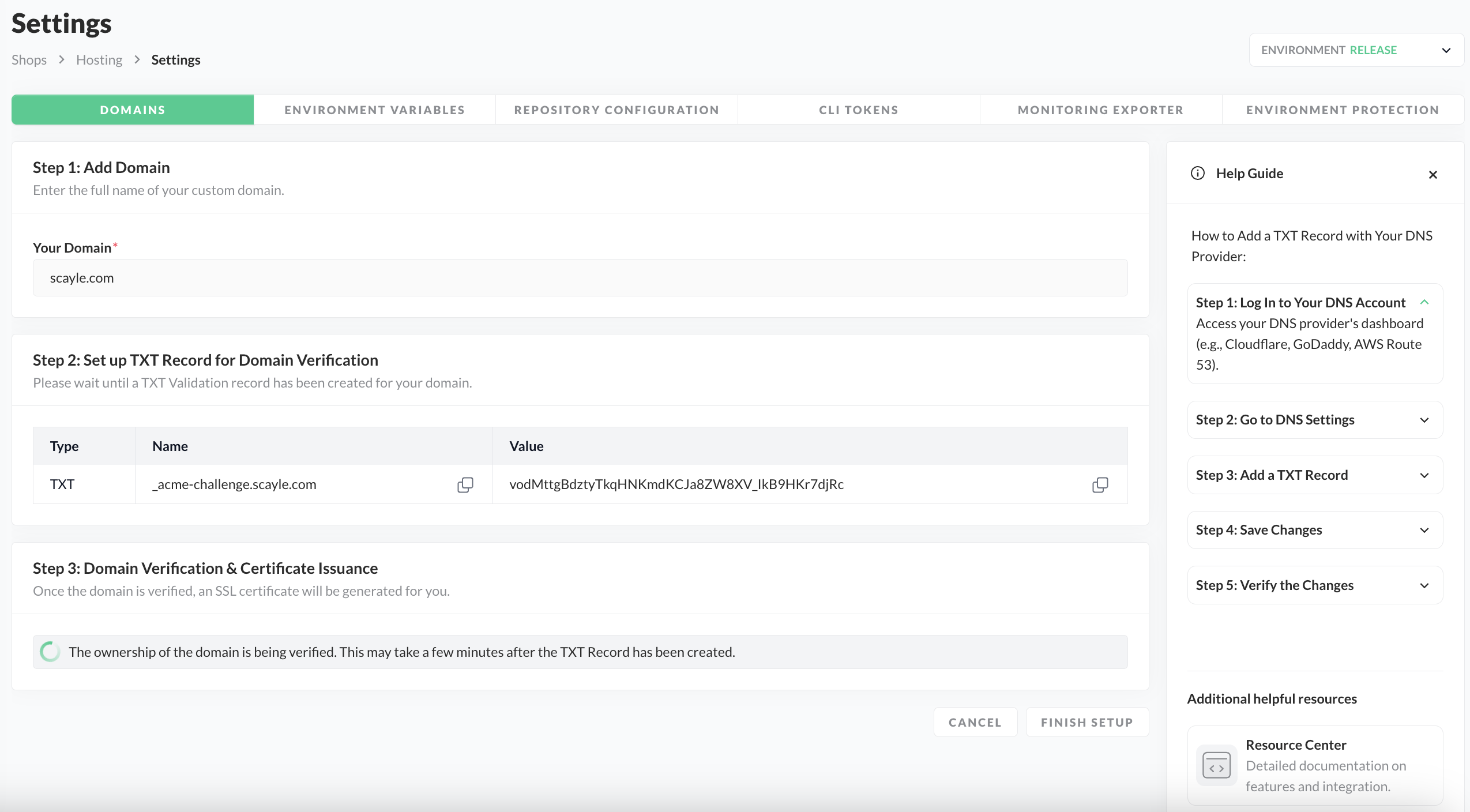The height and width of the screenshot is (812, 1470).
Task: Expand Step 5: Verify the Changes
Action: point(1424,585)
